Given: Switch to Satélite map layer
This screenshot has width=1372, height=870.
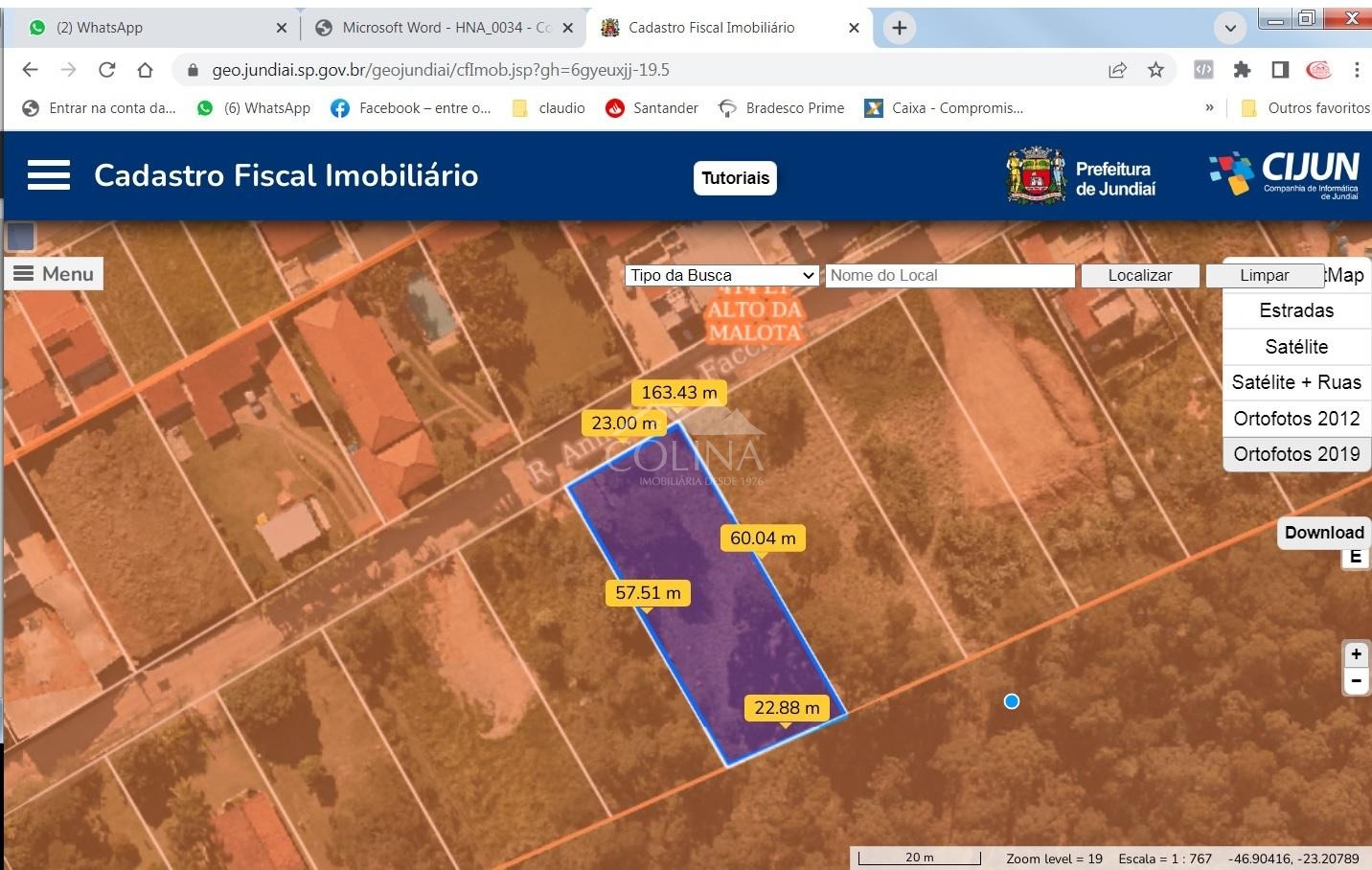Looking at the screenshot, I should (x=1296, y=347).
